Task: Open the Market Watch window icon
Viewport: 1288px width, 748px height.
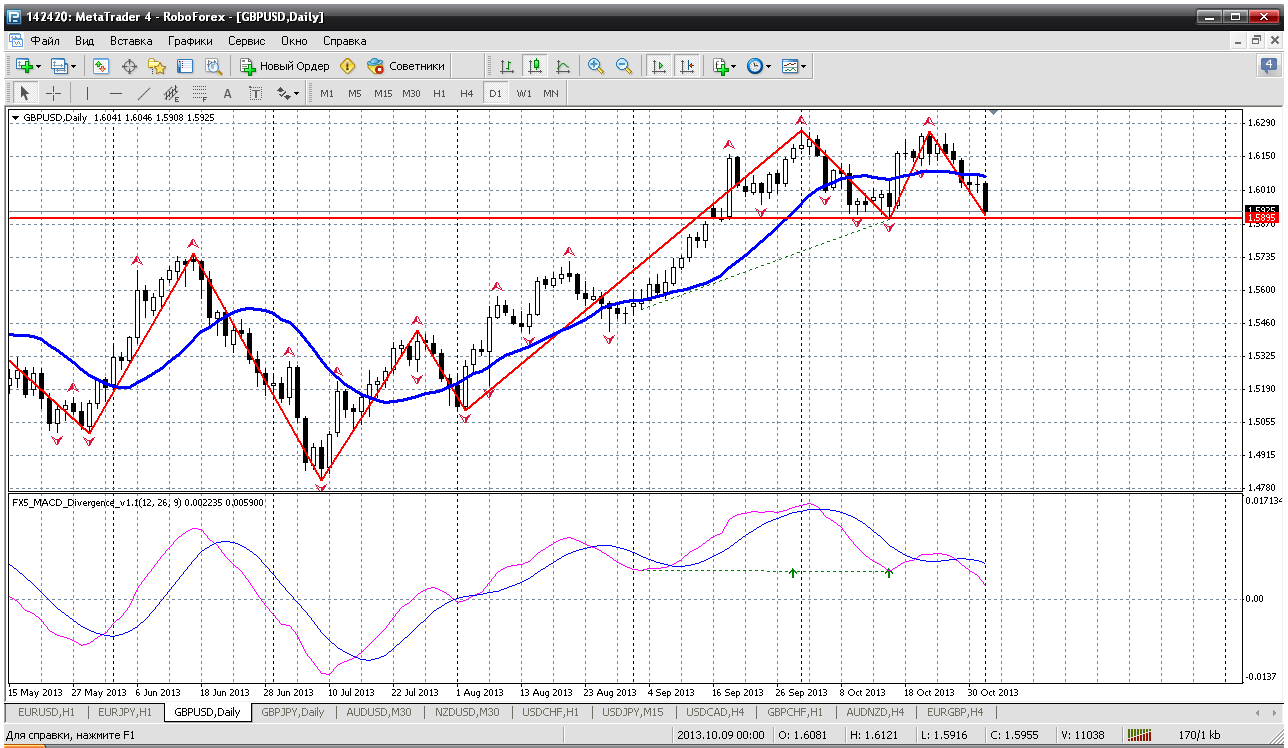Action: click(x=101, y=66)
